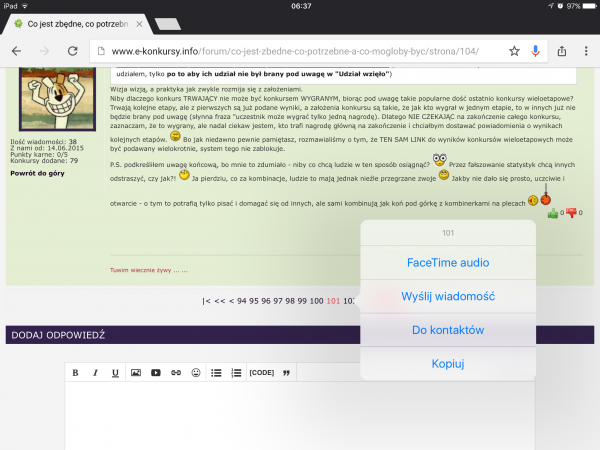Toggle italic formatting in reply editor
The height and width of the screenshot is (450, 600).
[x=95, y=373]
